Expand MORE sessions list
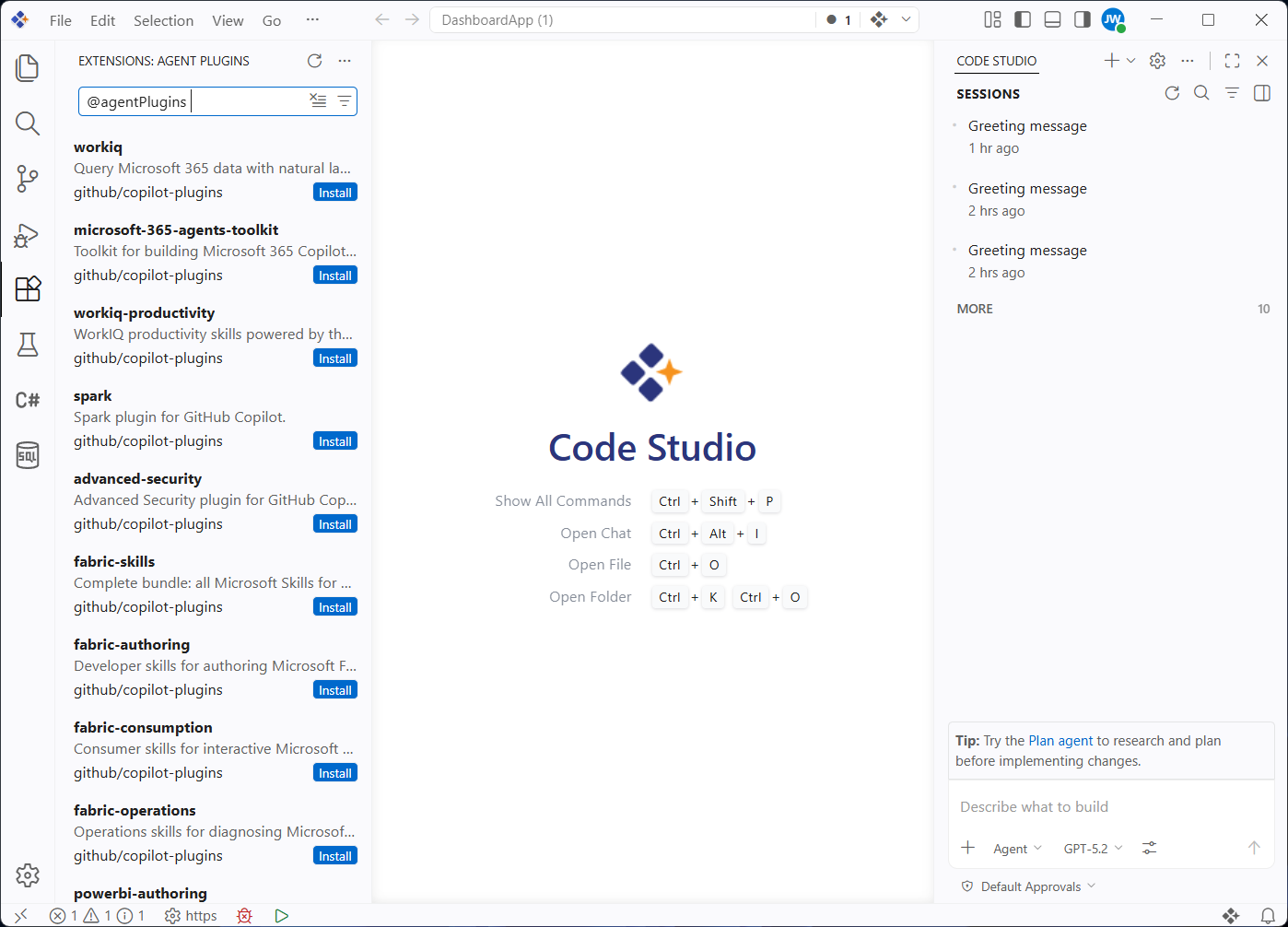 1113,309
